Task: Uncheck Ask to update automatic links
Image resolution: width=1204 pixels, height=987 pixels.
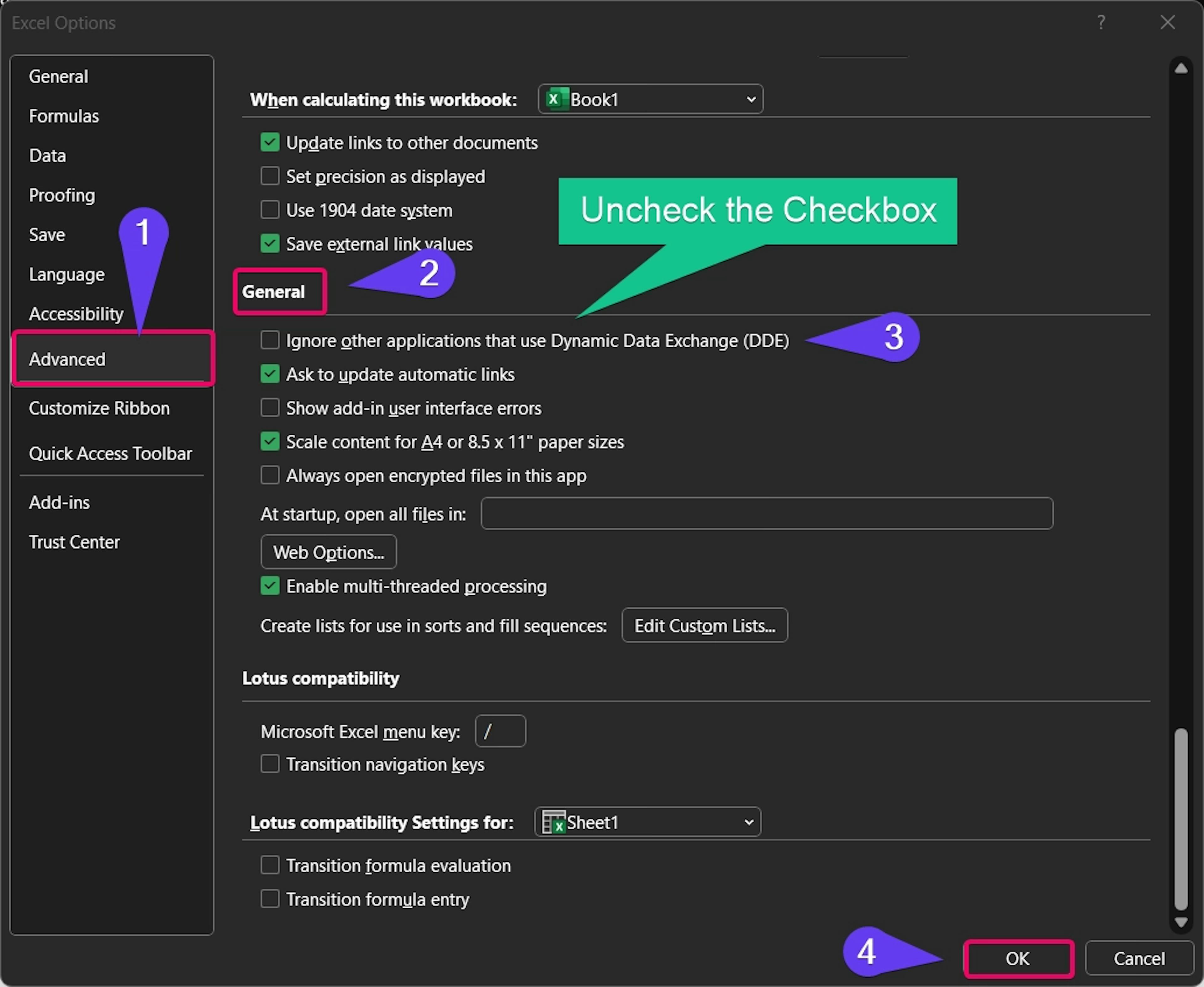Action: [270, 374]
